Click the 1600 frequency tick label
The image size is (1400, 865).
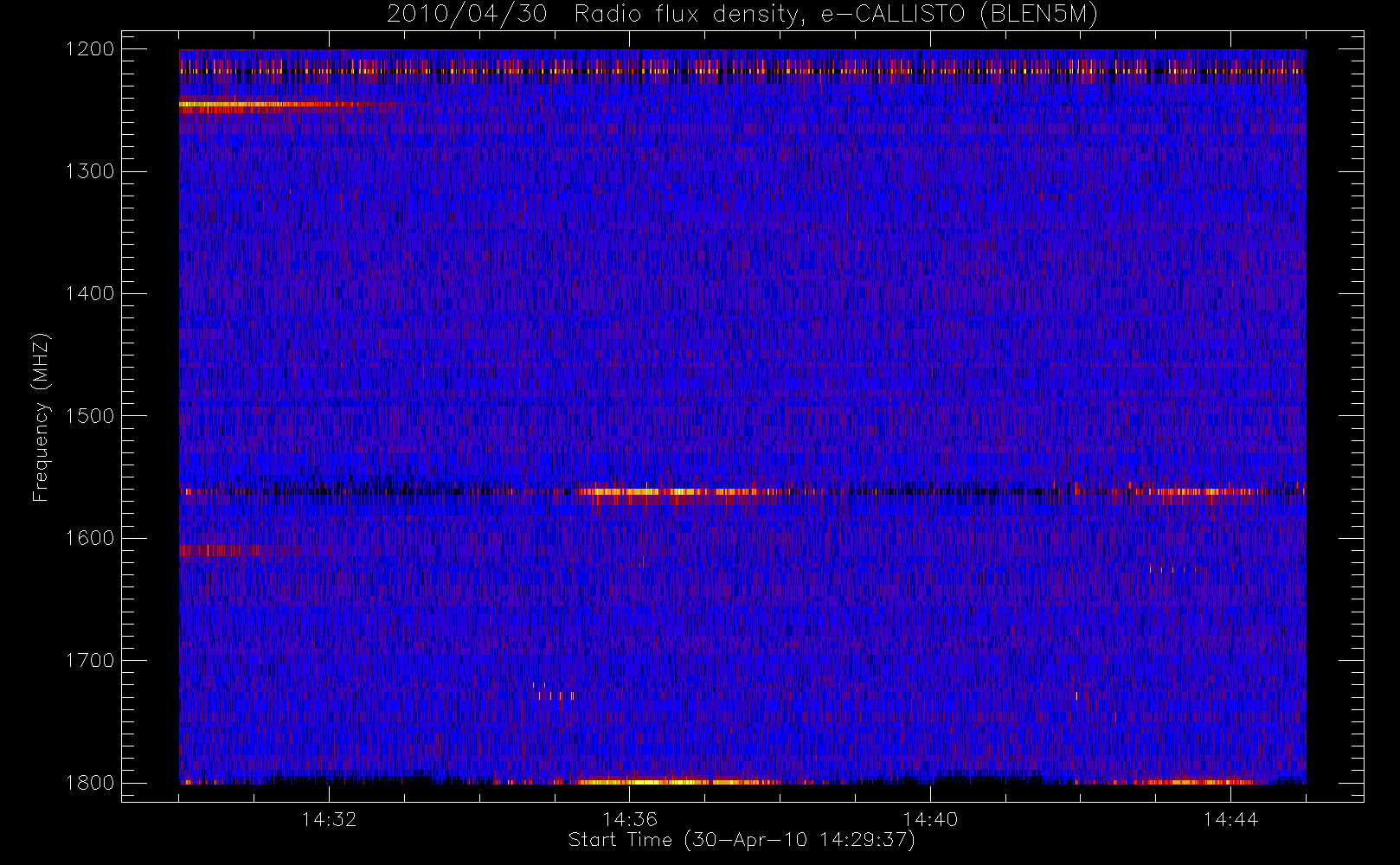90,538
